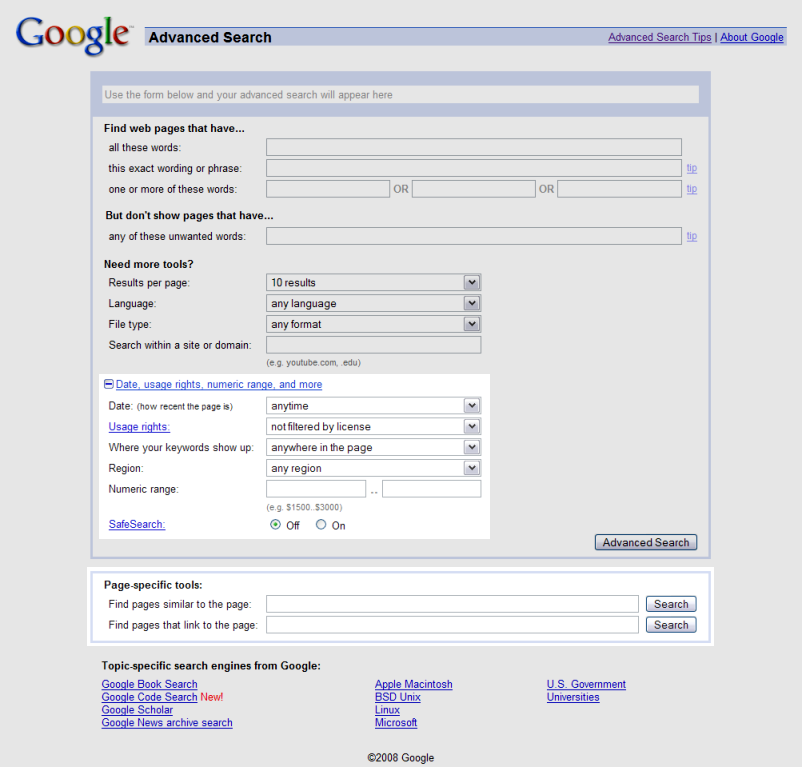Open Google News archive search link

point(167,723)
